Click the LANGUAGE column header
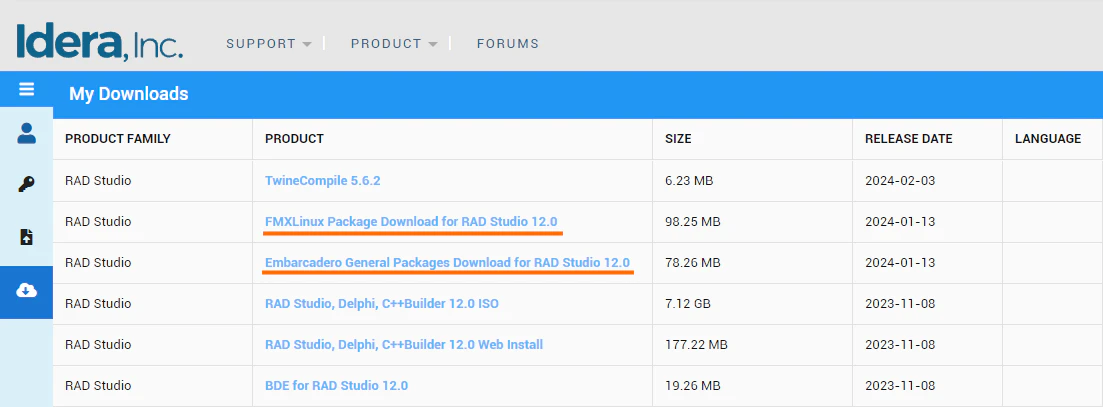Viewport: 1103px width, 407px height. tap(1048, 138)
